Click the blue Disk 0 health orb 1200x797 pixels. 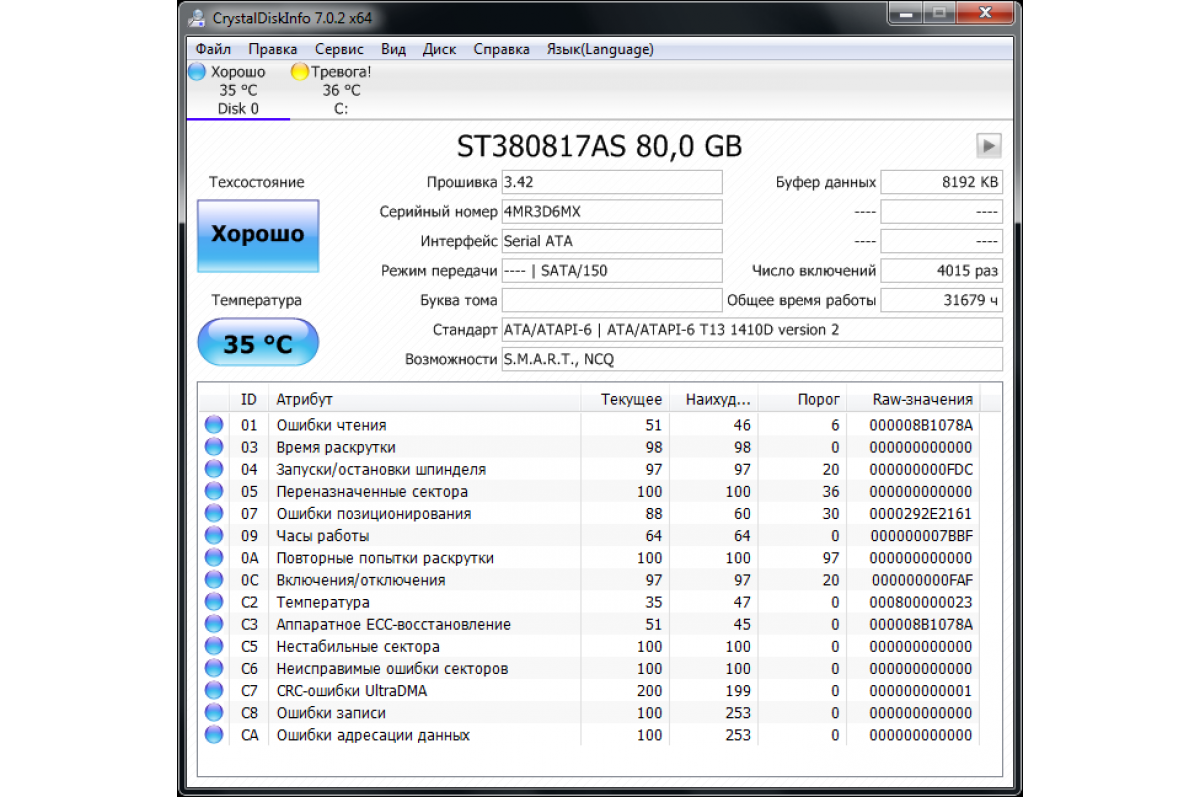click(x=197, y=72)
